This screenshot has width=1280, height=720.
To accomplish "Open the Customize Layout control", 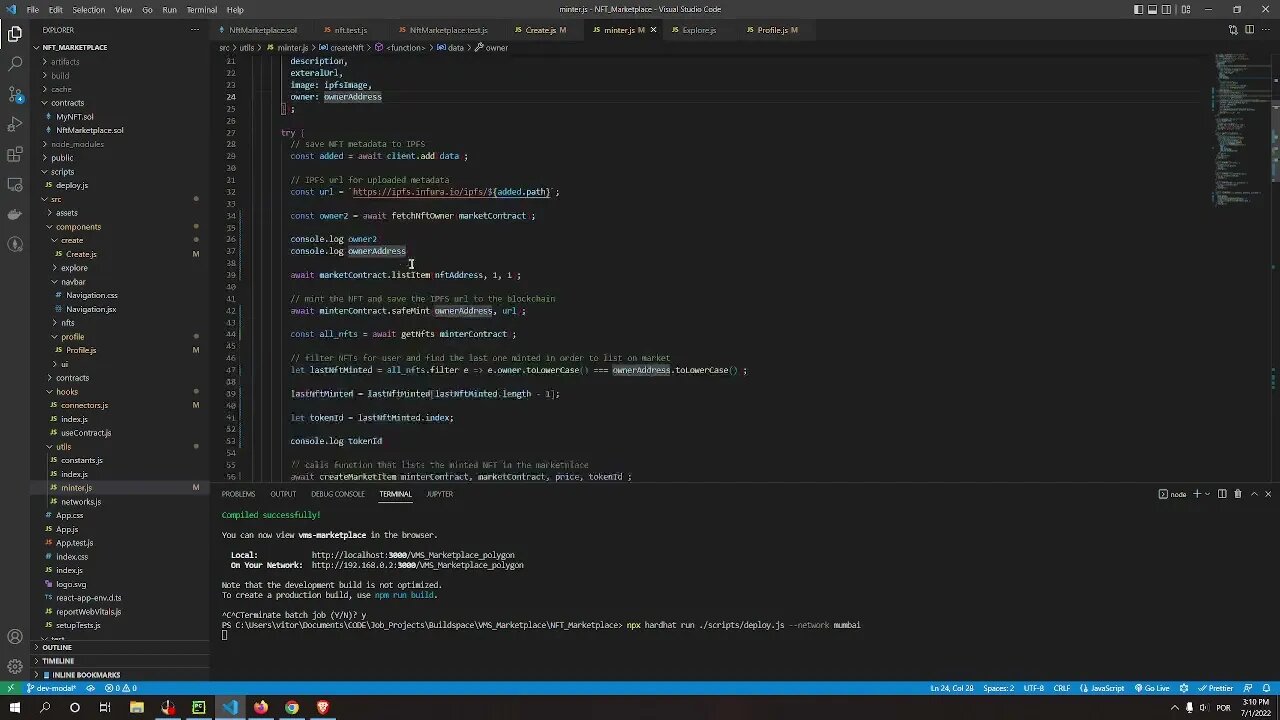I will [1186, 9].
